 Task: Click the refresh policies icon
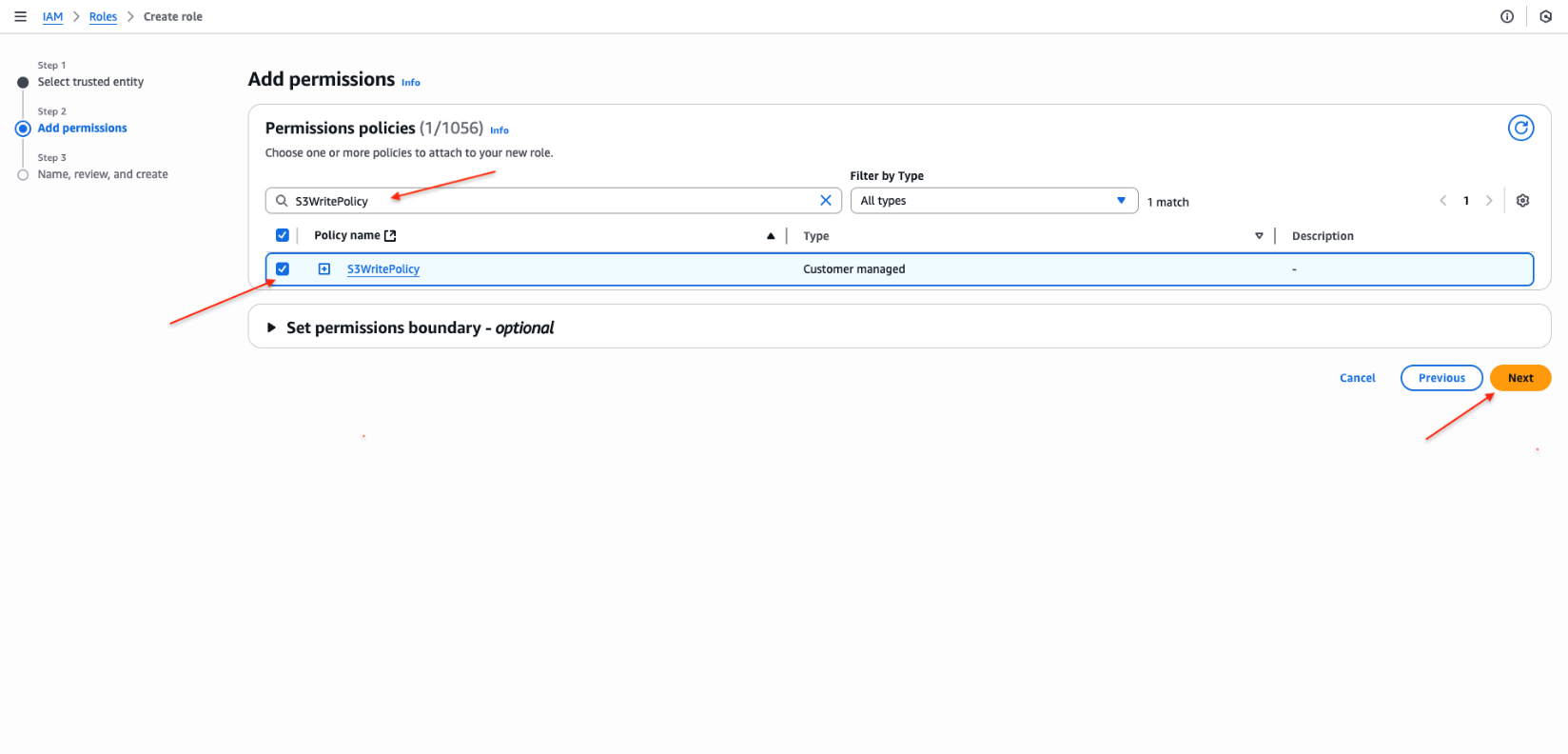(x=1520, y=128)
